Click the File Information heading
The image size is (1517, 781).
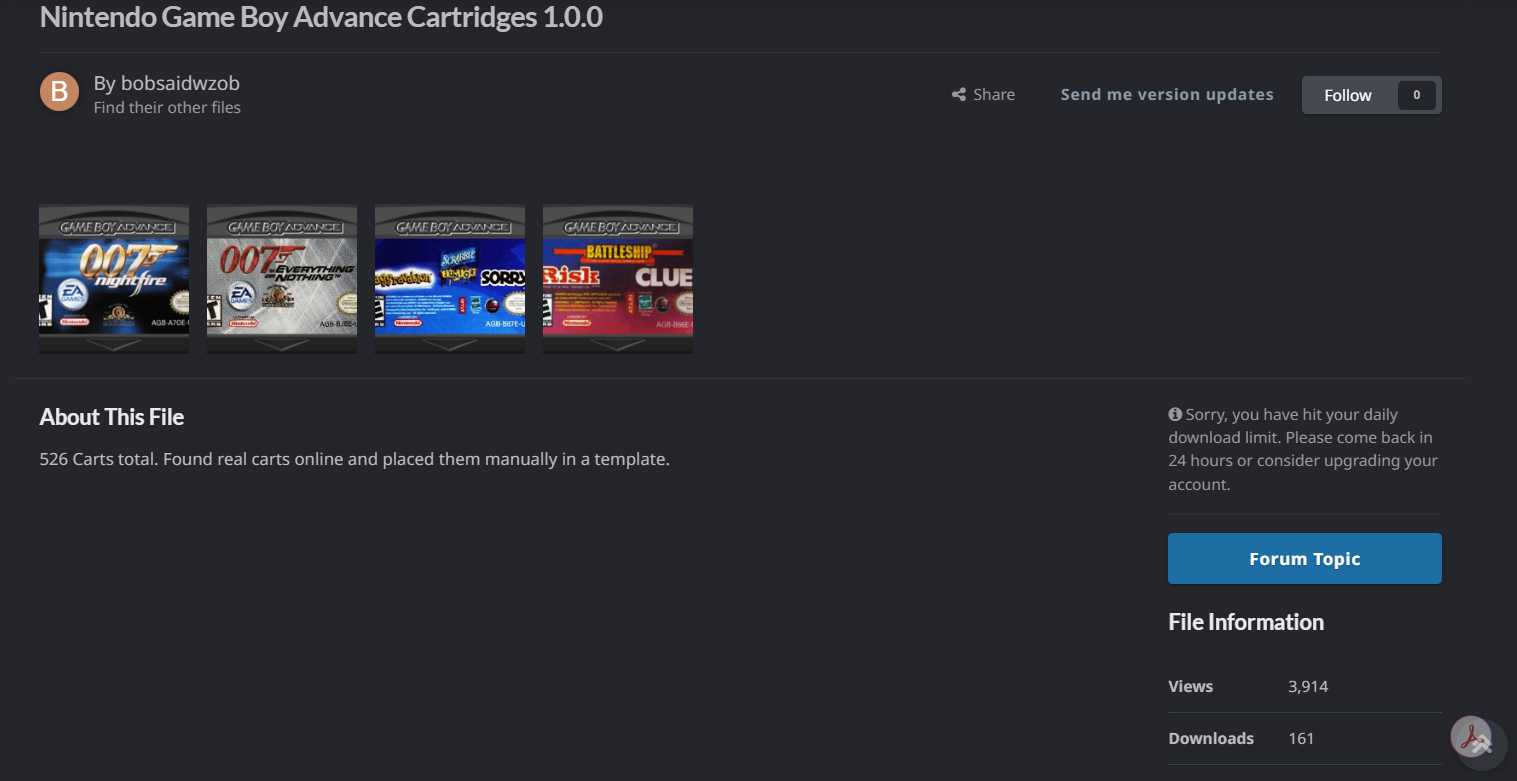point(1246,622)
